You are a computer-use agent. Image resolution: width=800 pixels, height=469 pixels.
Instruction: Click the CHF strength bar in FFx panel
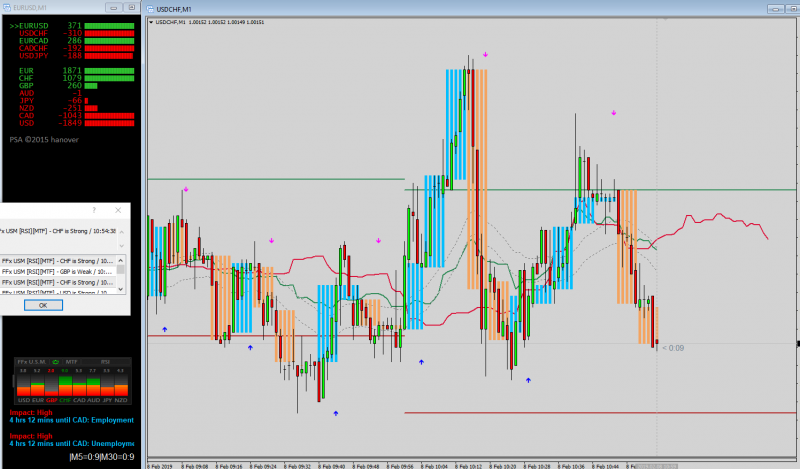(x=65, y=386)
